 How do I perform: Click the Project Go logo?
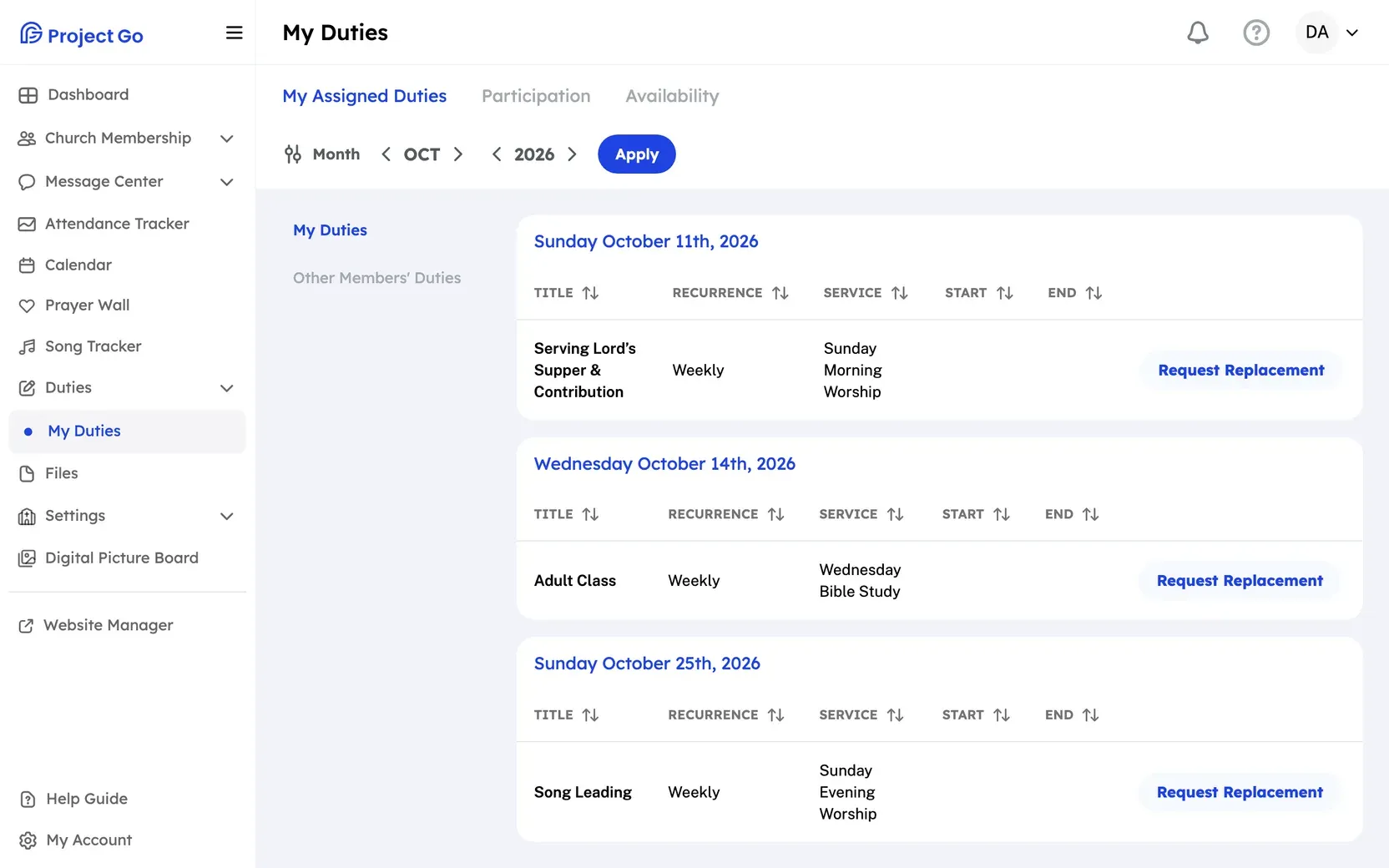[x=82, y=34]
